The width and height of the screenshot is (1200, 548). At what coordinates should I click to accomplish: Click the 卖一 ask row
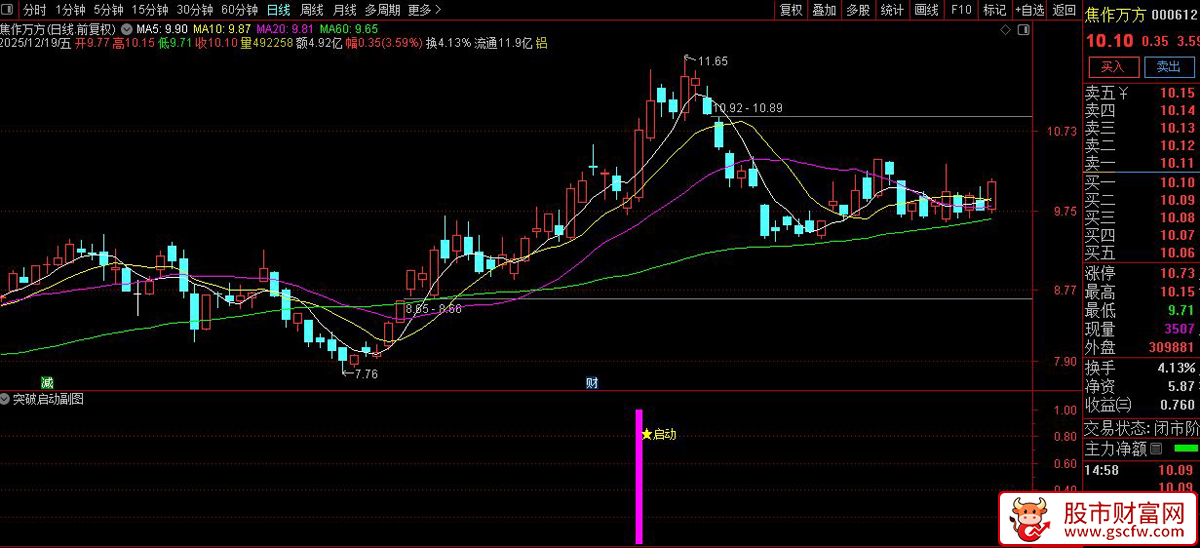[1142, 163]
